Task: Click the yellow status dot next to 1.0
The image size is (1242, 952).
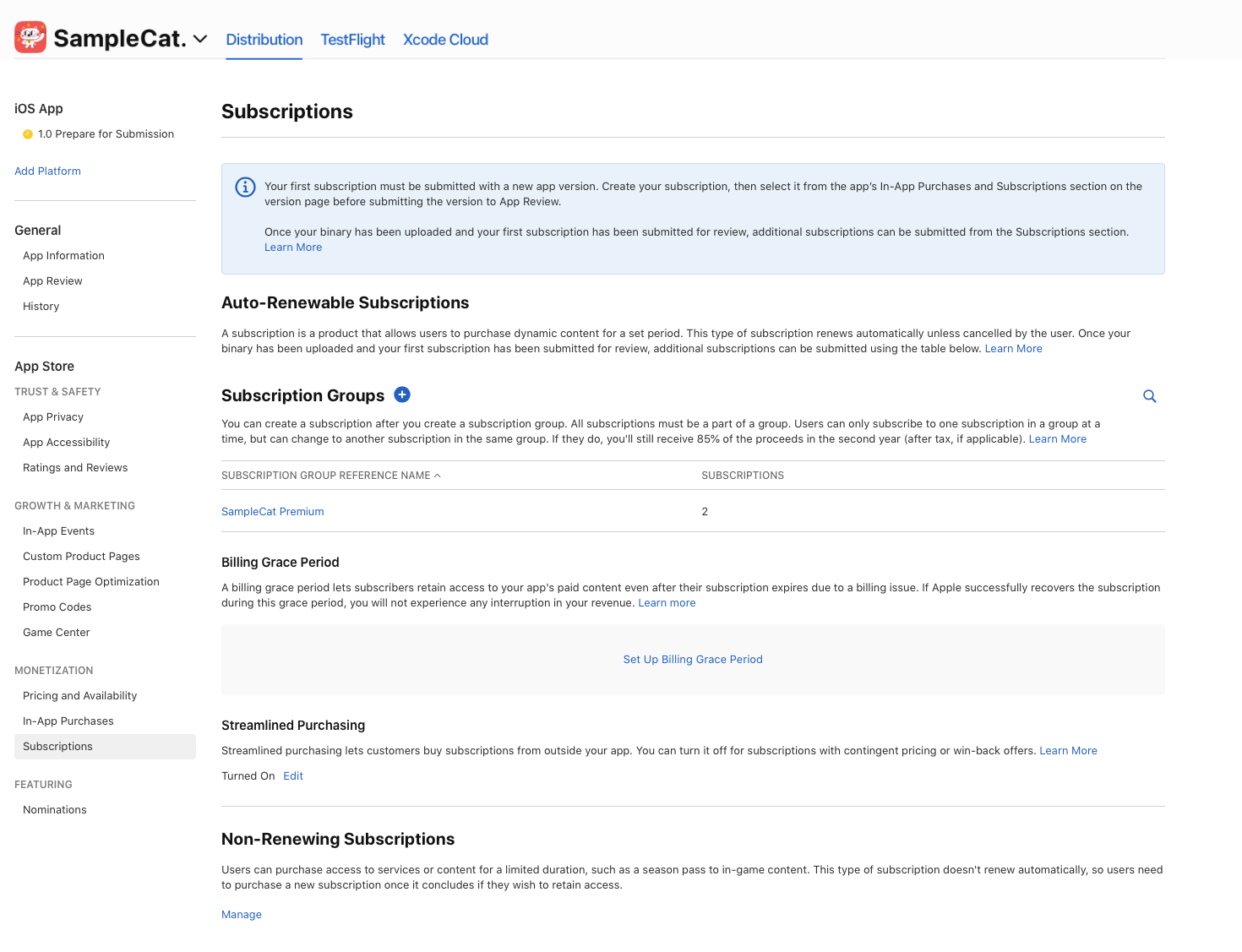Action: [27, 133]
